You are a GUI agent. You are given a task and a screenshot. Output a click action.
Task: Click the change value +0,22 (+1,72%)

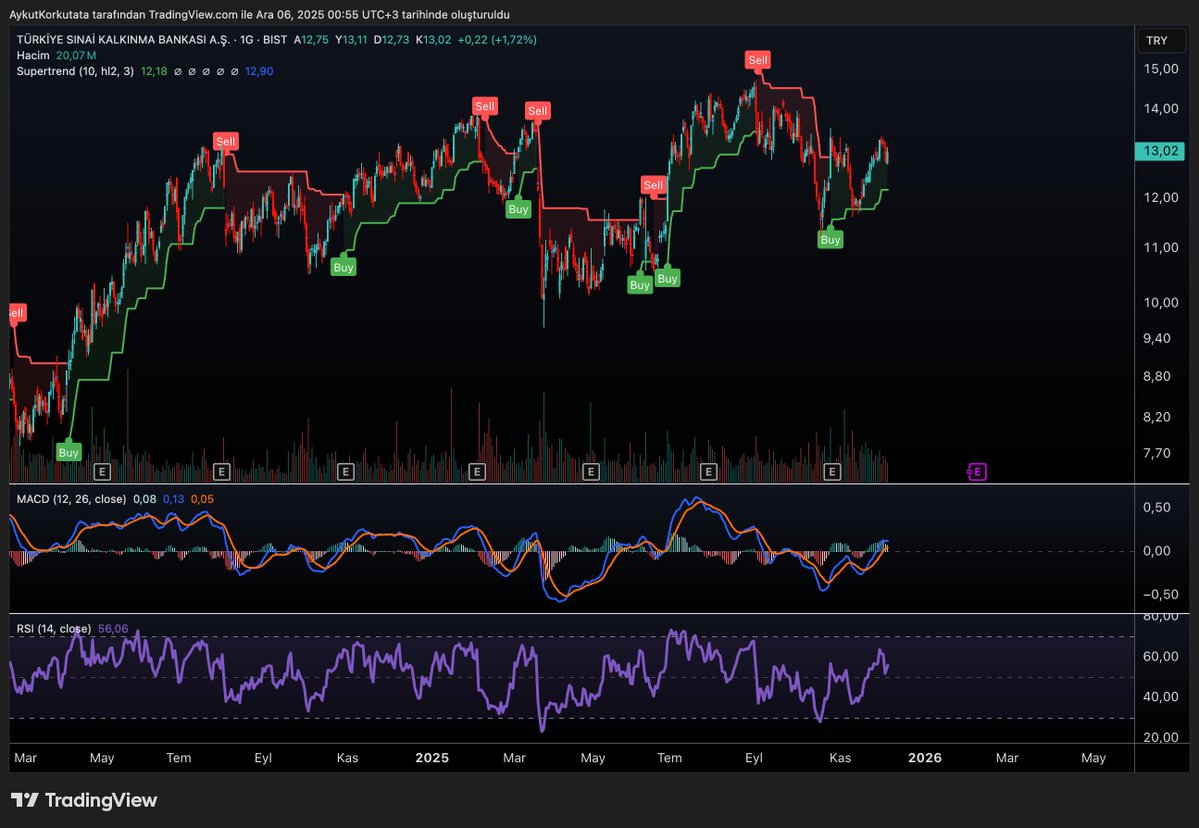coord(497,40)
